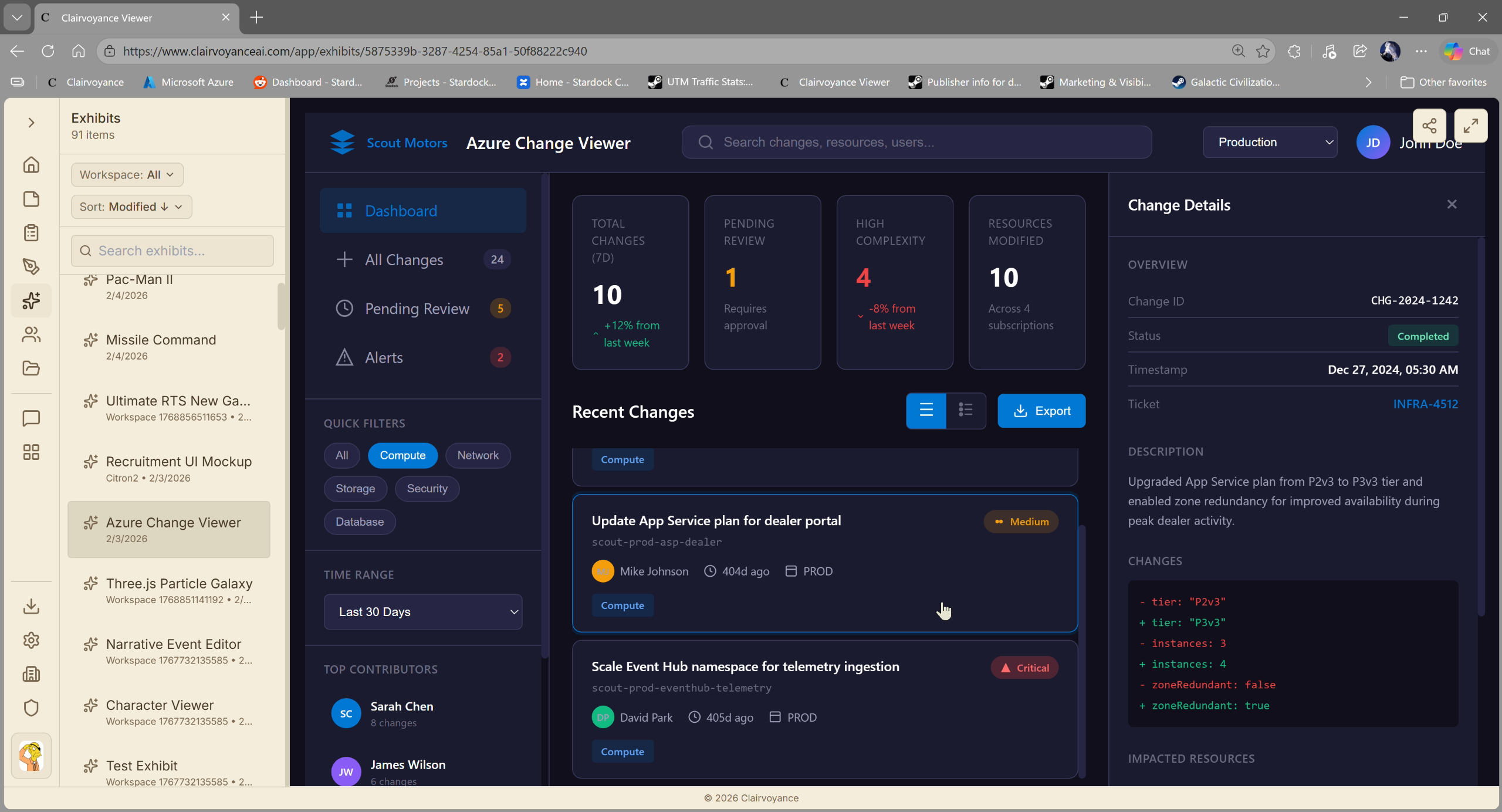This screenshot has height=812, width=1502.
Task: Open the Workspace: All dropdown
Action: pyautogui.click(x=127, y=175)
